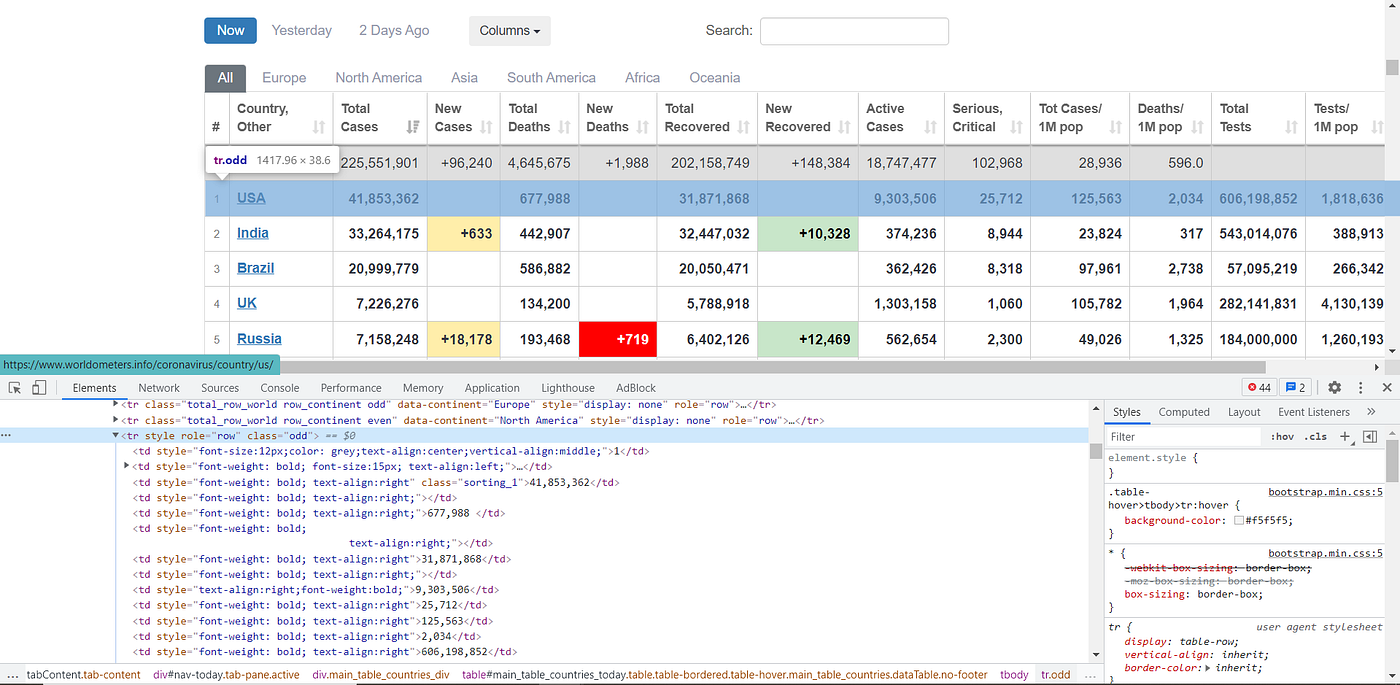Select the South America continent tab
1400x685 pixels.
coord(551,78)
